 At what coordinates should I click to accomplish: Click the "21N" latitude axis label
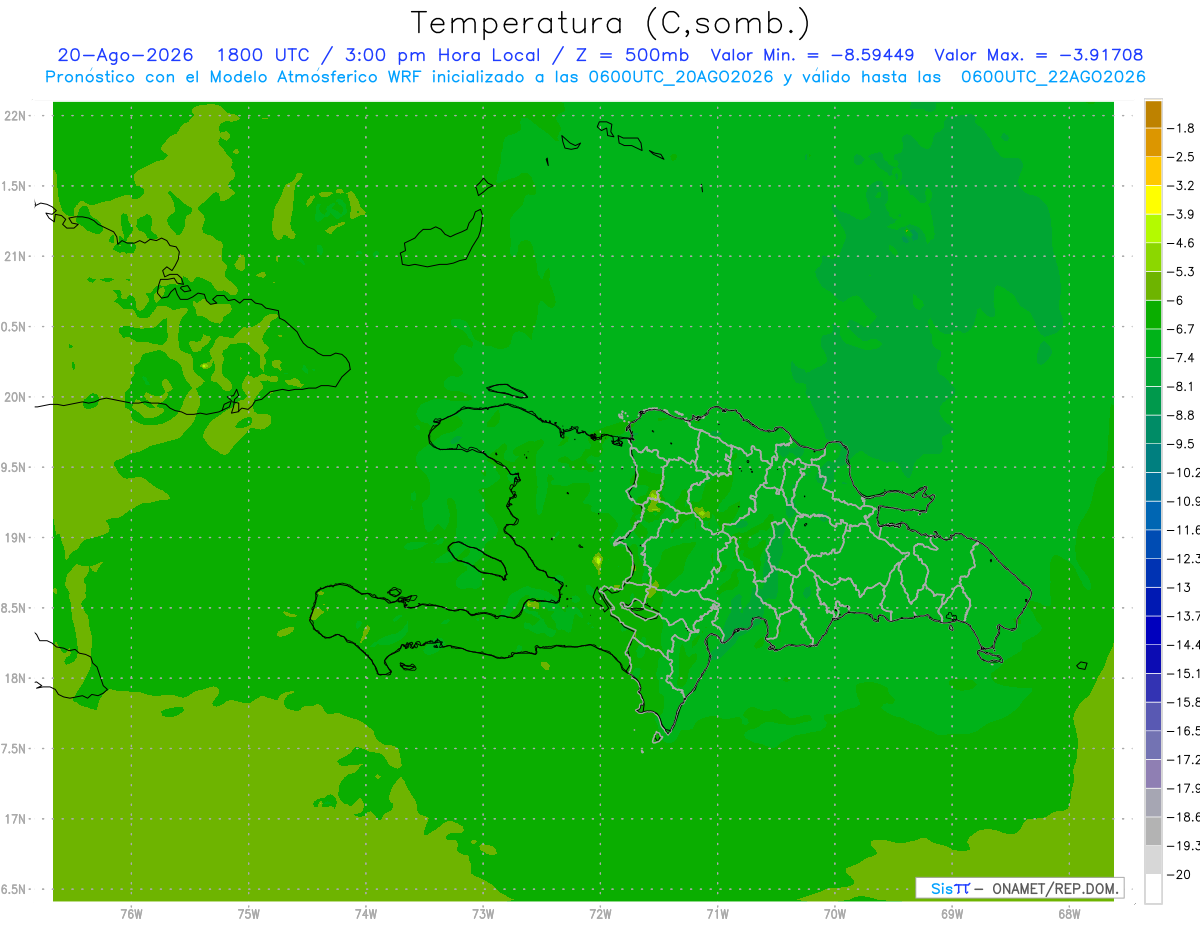14,256
